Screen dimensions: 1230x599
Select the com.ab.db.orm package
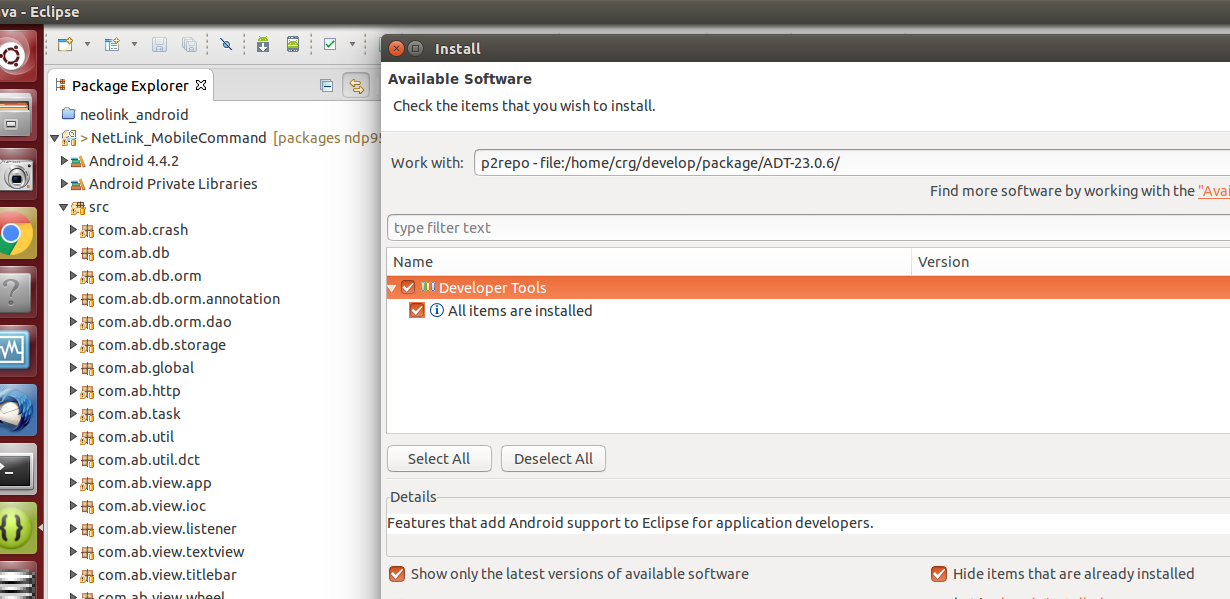point(149,276)
